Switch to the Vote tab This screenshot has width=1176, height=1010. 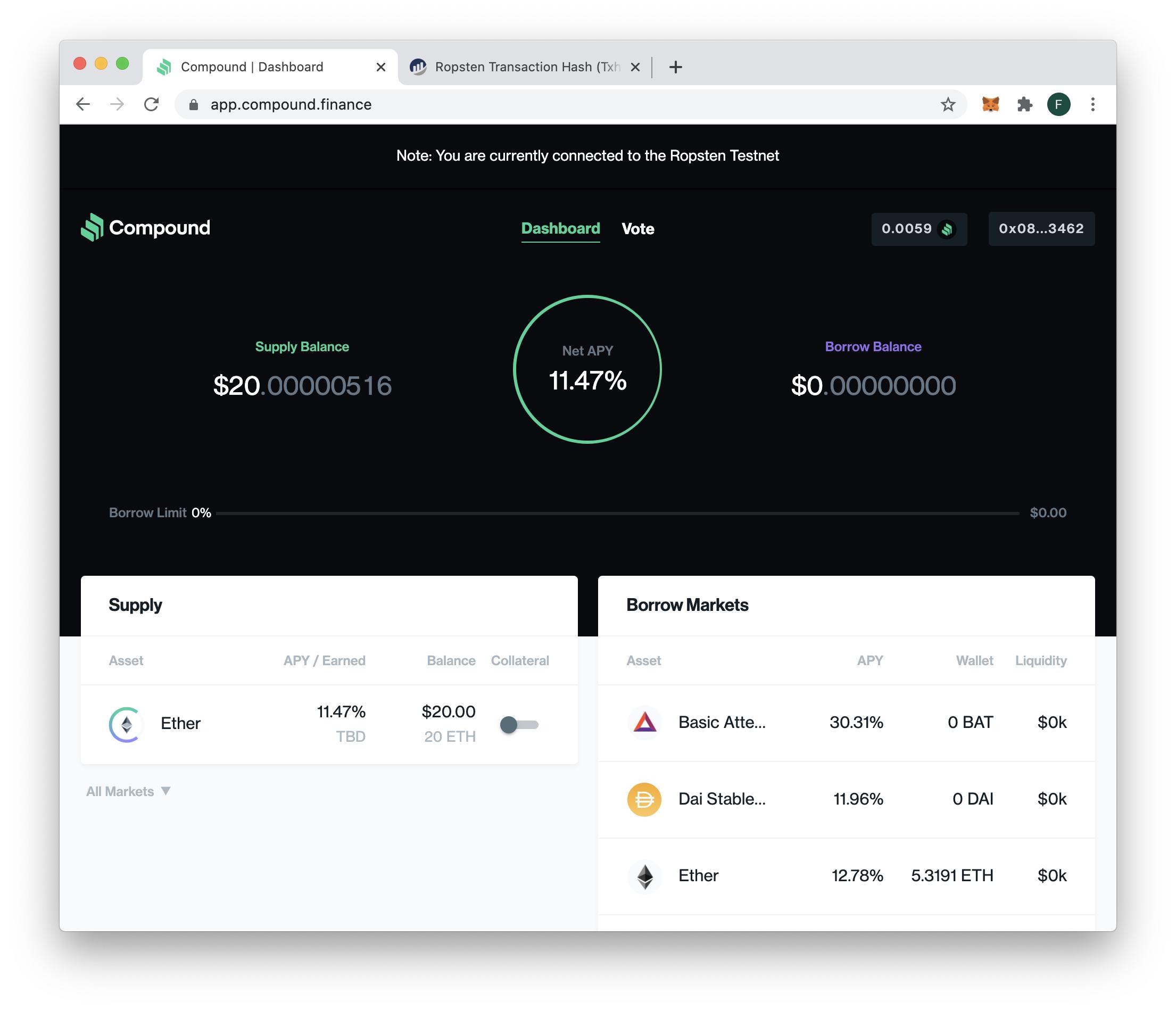tap(637, 229)
